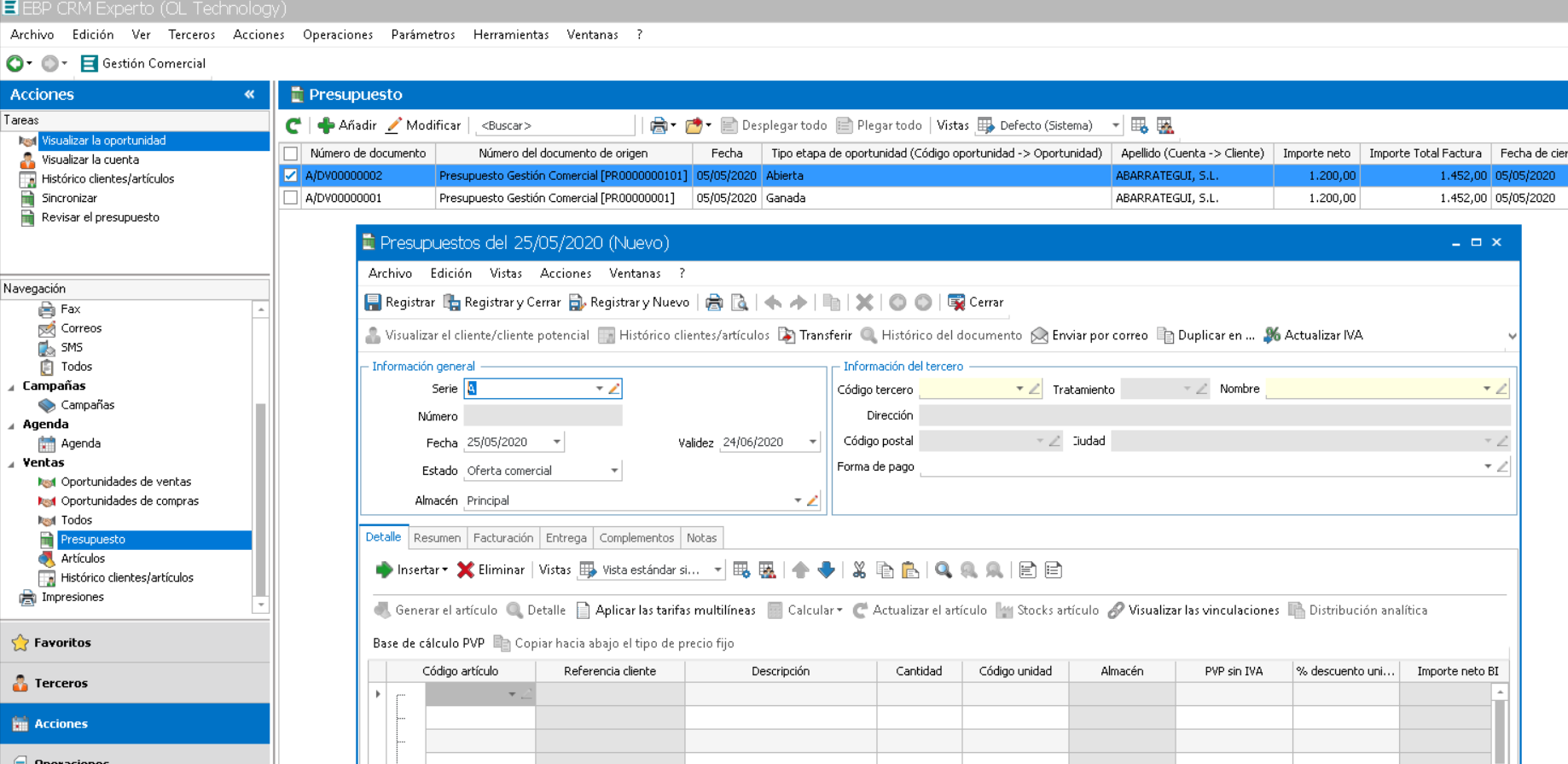
Task: Open the Vista estándar dropdown in Detalle
Action: [x=717, y=570]
